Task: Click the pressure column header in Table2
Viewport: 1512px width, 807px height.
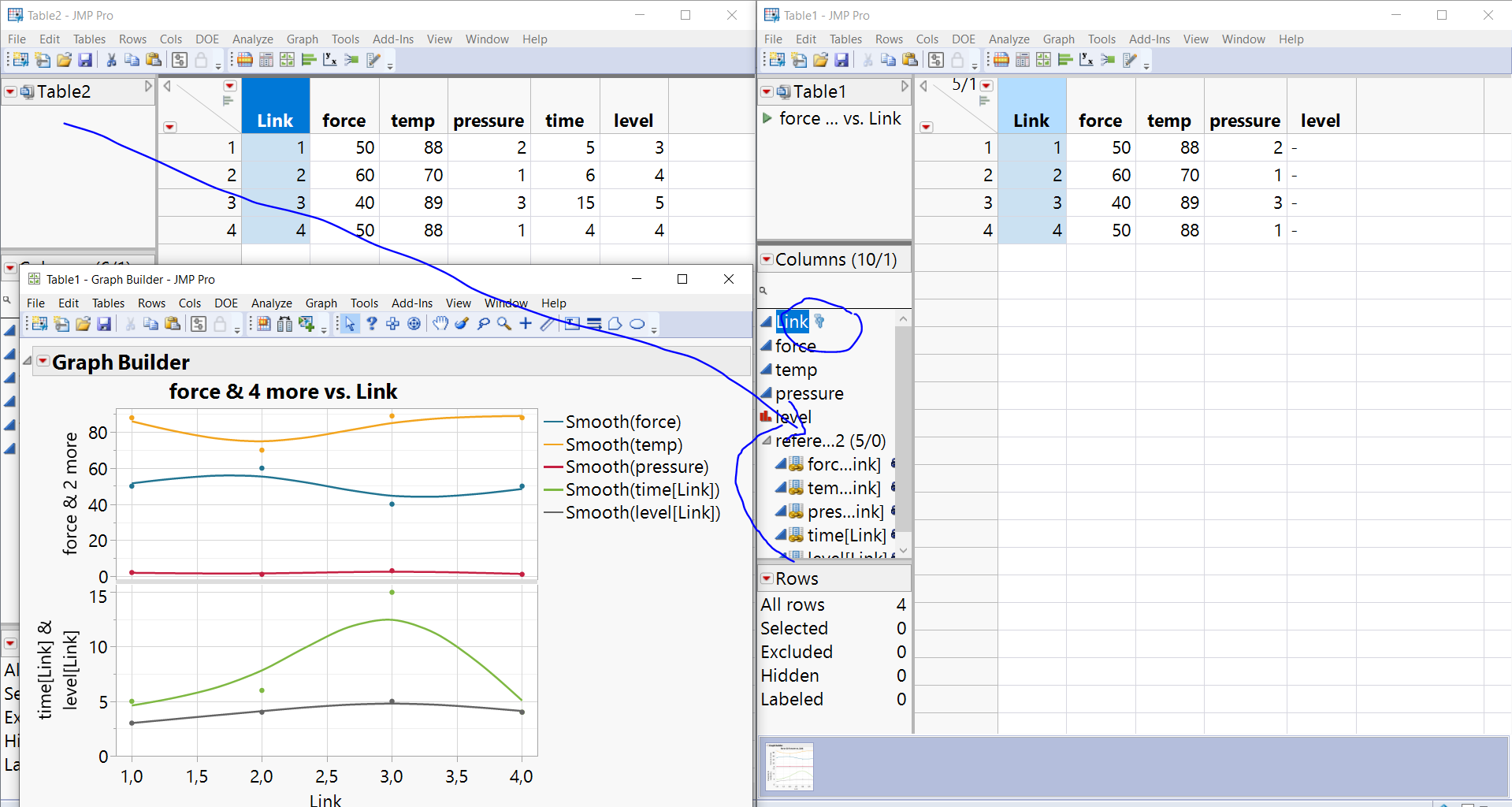Action: pyautogui.click(x=489, y=121)
